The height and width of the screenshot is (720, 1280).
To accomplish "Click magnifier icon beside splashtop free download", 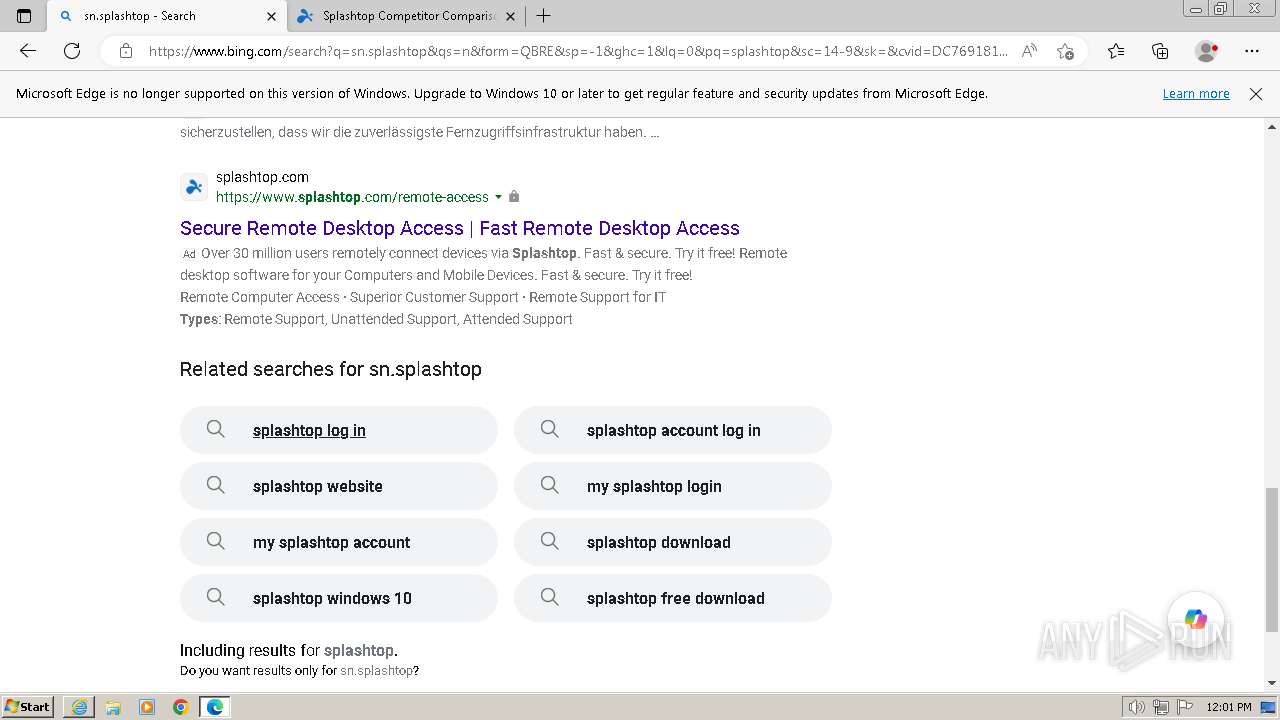I will point(549,597).
